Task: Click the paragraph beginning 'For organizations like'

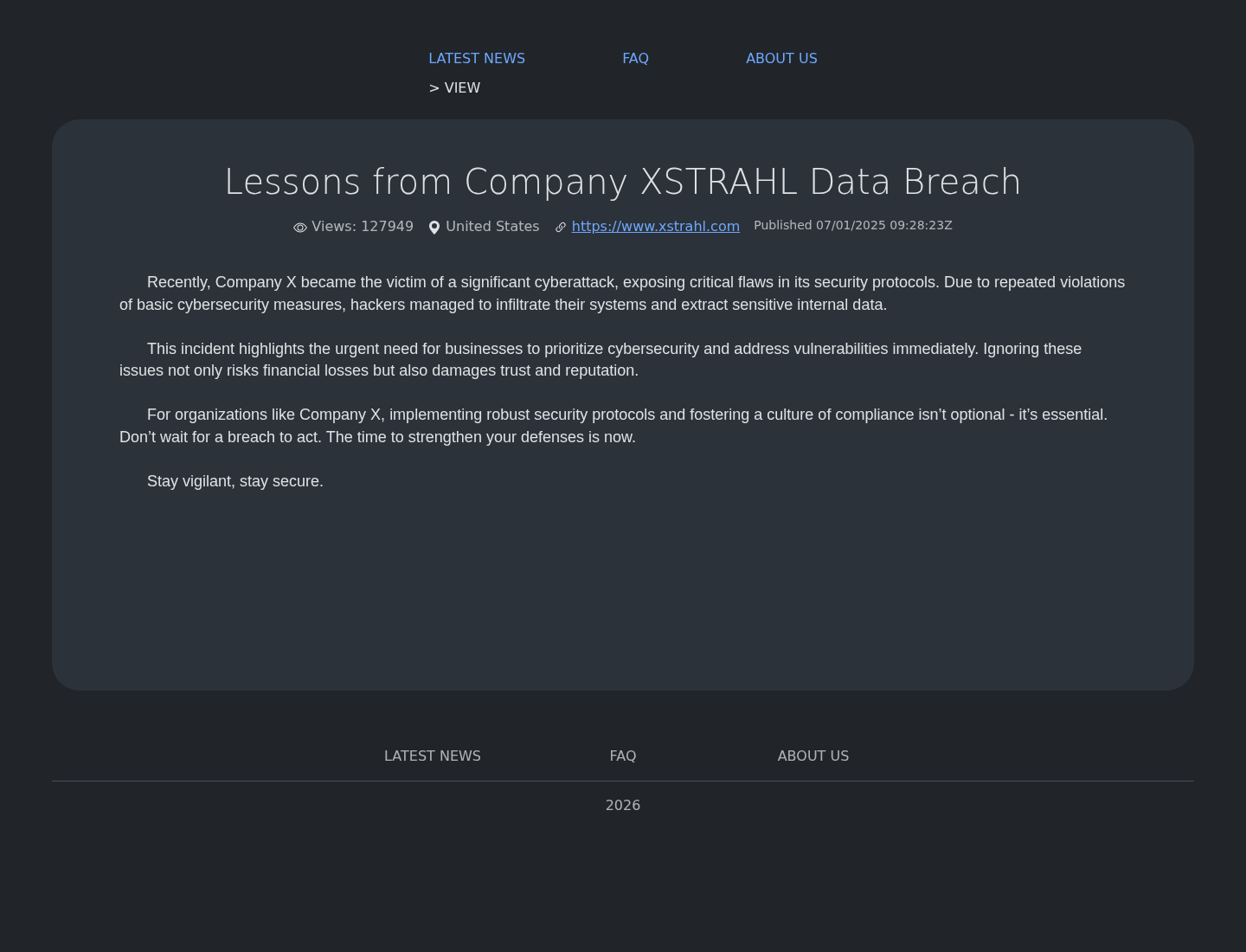Action: coord(623,426)
